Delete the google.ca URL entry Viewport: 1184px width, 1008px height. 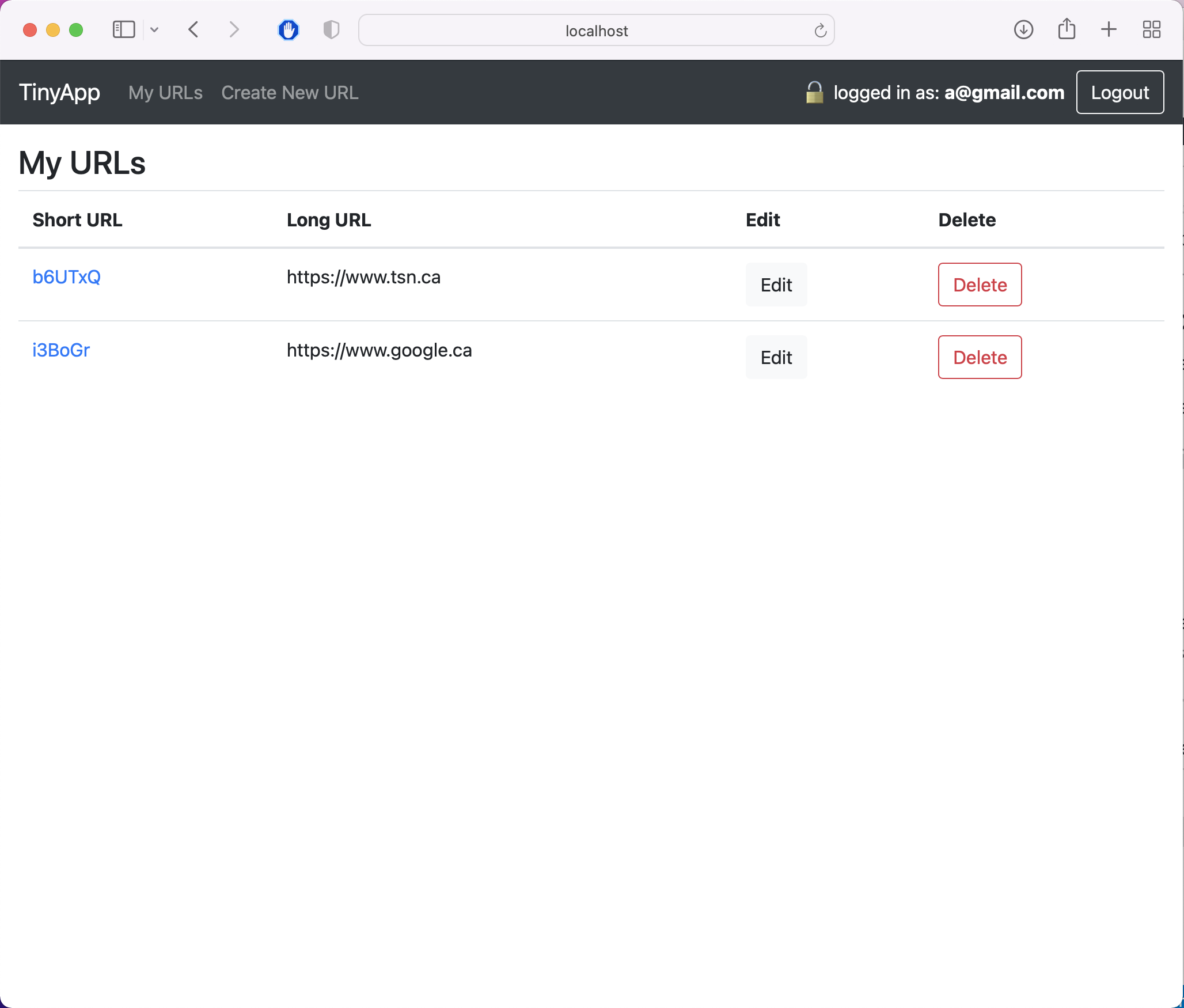(x=980, y=357)
